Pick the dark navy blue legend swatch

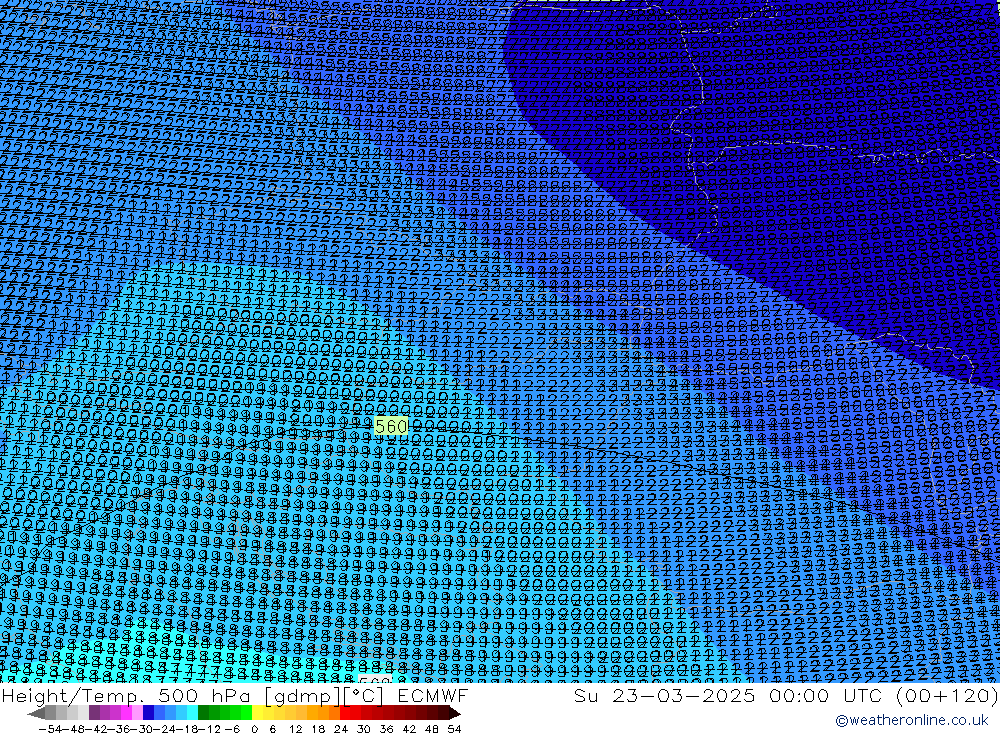148,713
